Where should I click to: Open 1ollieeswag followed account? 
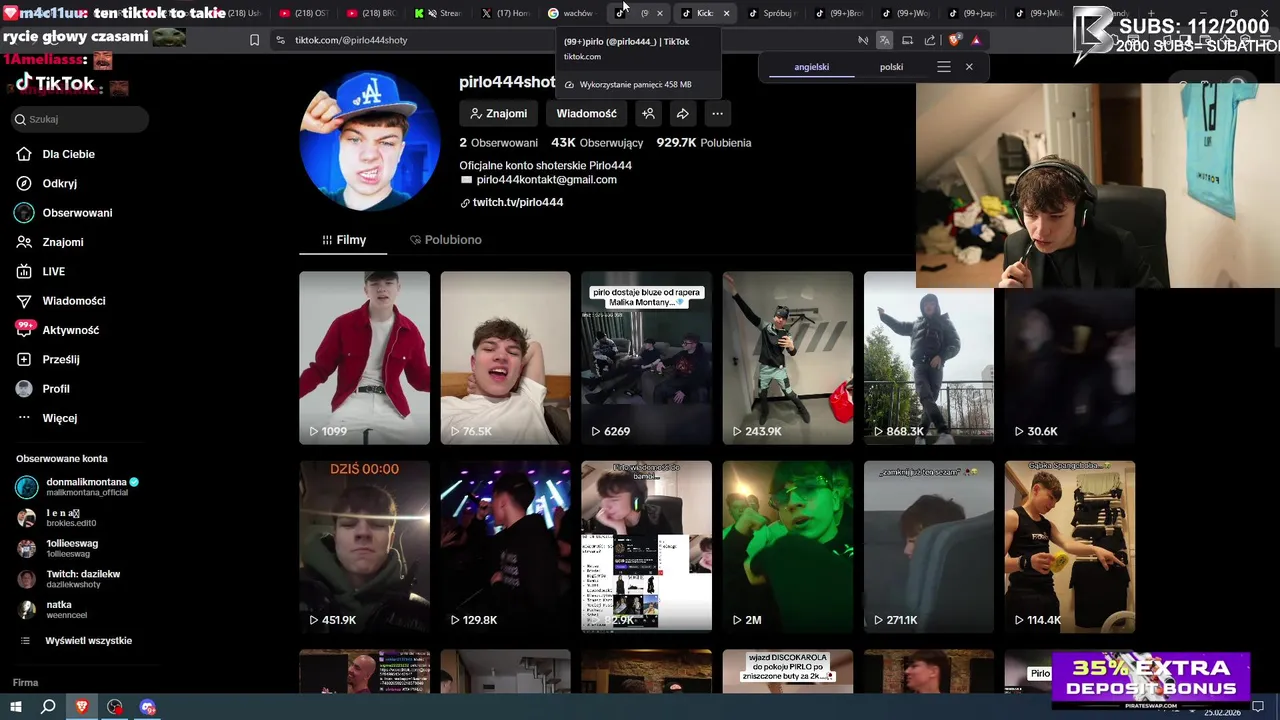(58, 548)
